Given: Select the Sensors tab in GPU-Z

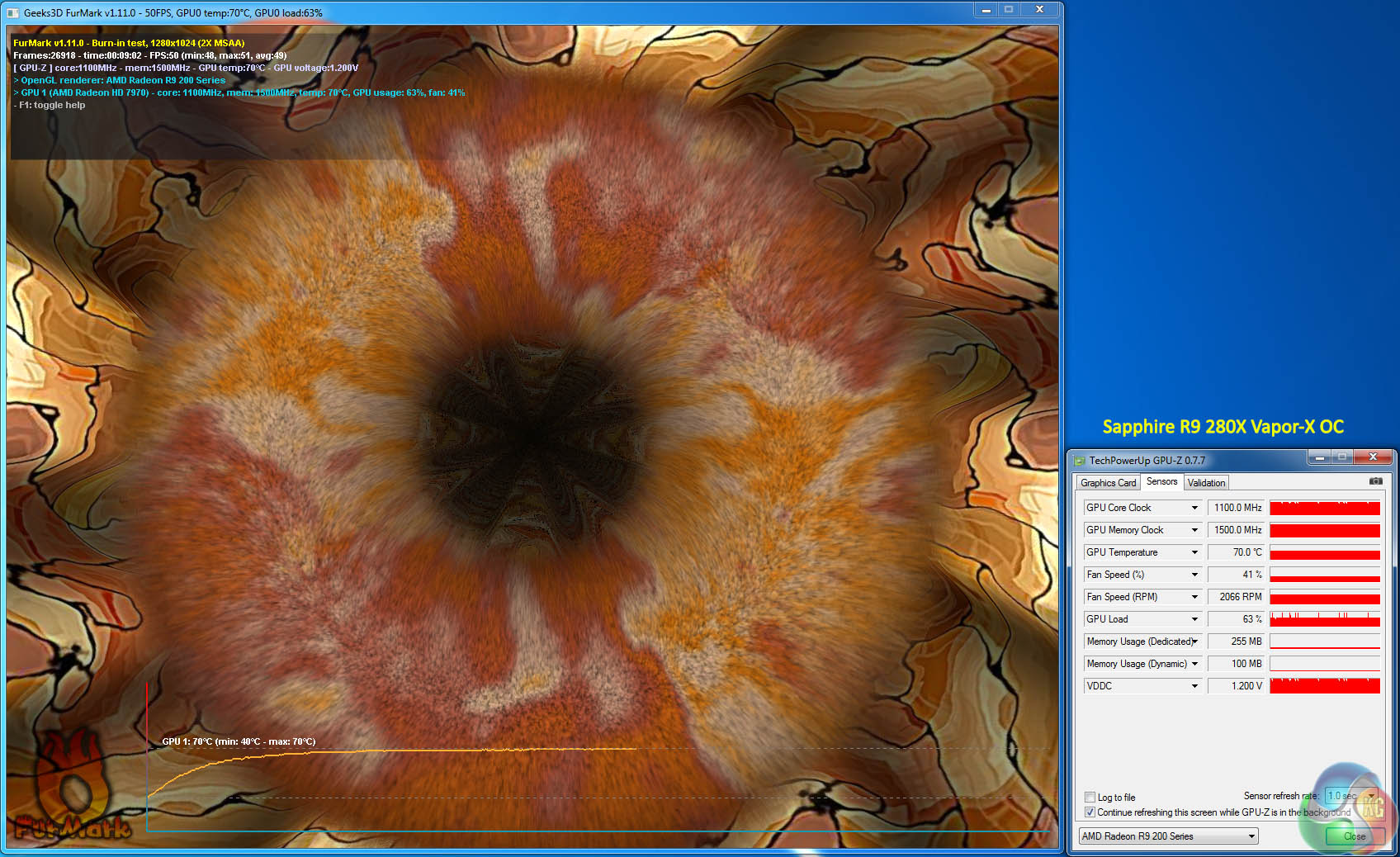Looking at the screenshot, I should 1161,482.
